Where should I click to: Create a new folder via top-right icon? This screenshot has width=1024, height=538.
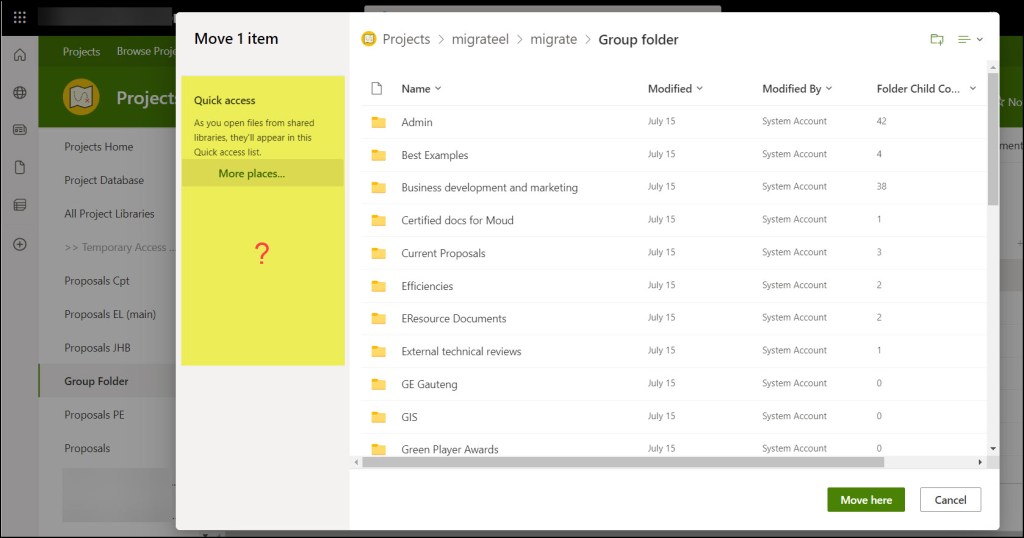coord(936,39)
